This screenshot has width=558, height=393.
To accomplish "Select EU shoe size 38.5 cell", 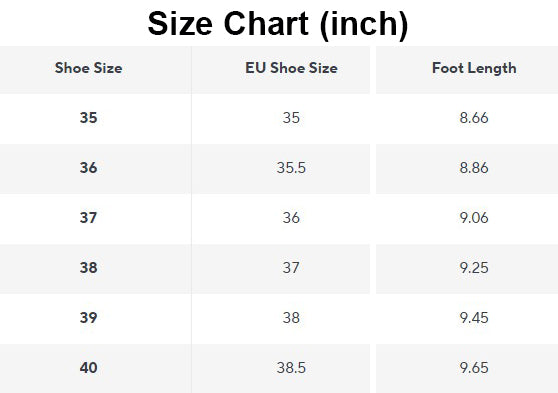I will [x=291, y=368].
